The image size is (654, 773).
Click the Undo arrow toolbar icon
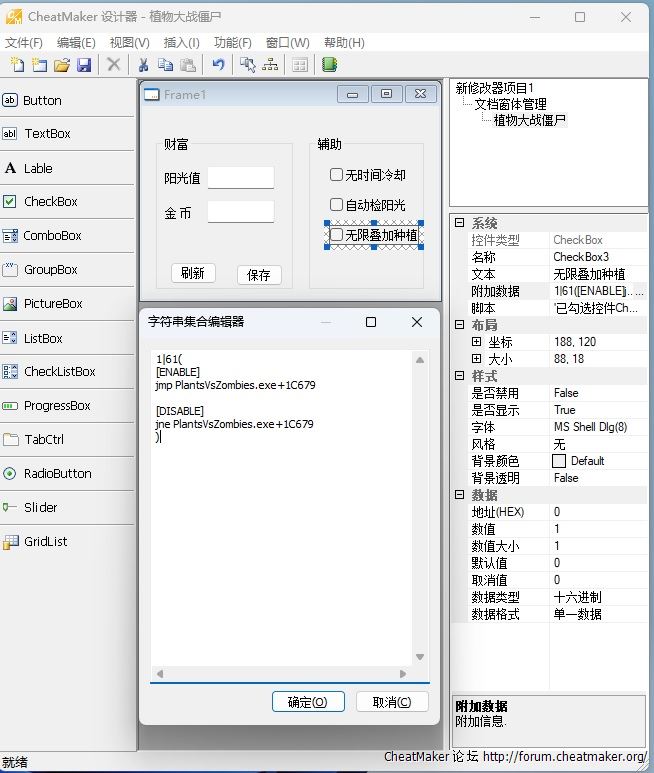(218, 65)
